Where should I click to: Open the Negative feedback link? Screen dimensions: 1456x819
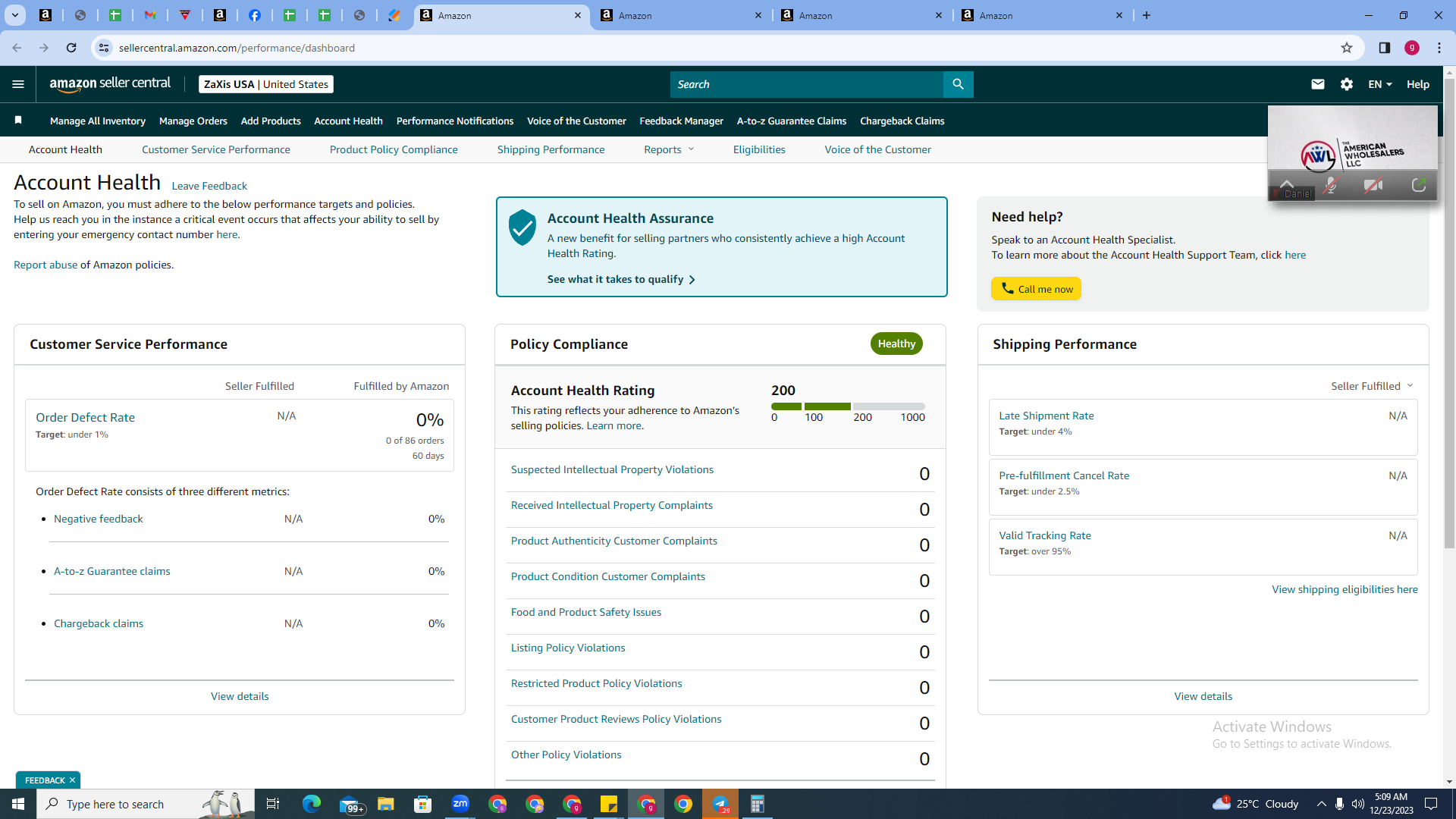[98, 519]
